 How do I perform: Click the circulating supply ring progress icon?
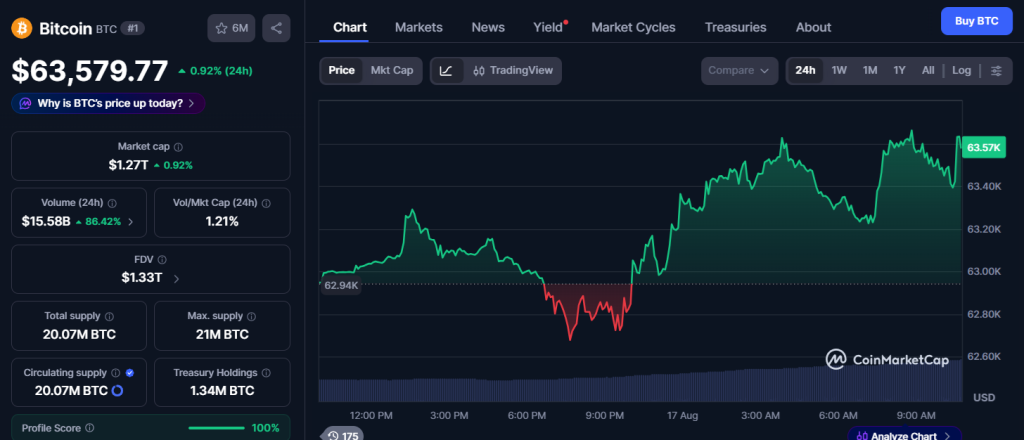(x=118, y=391)
